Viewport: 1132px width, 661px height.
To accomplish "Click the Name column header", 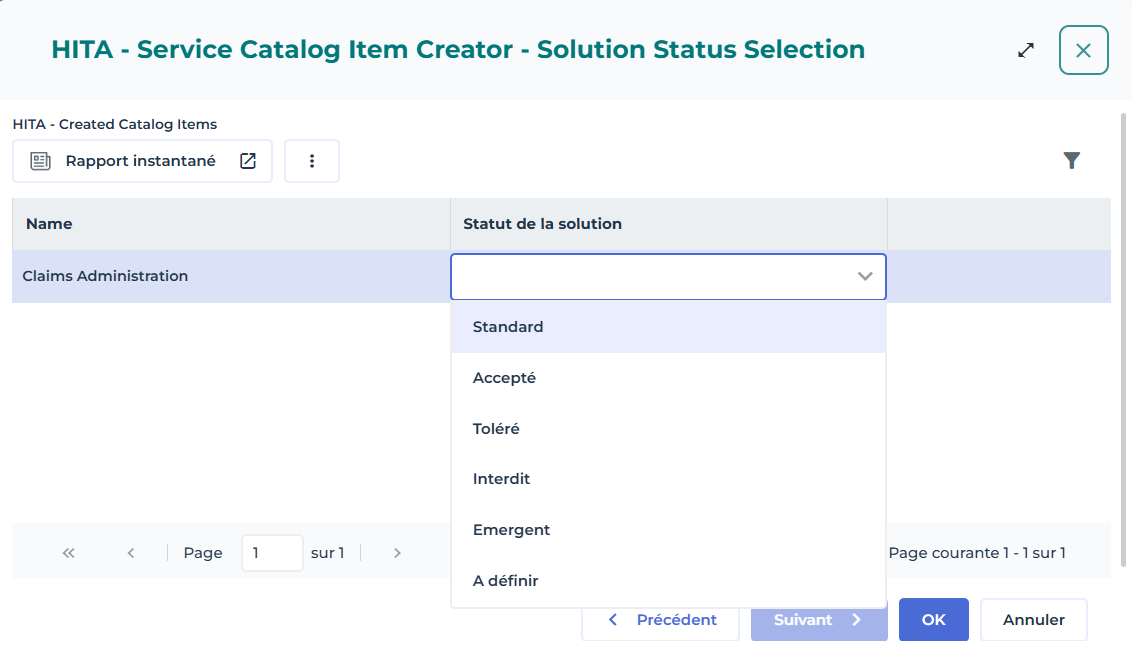I will pyautogui.click(x=49, y=224).
